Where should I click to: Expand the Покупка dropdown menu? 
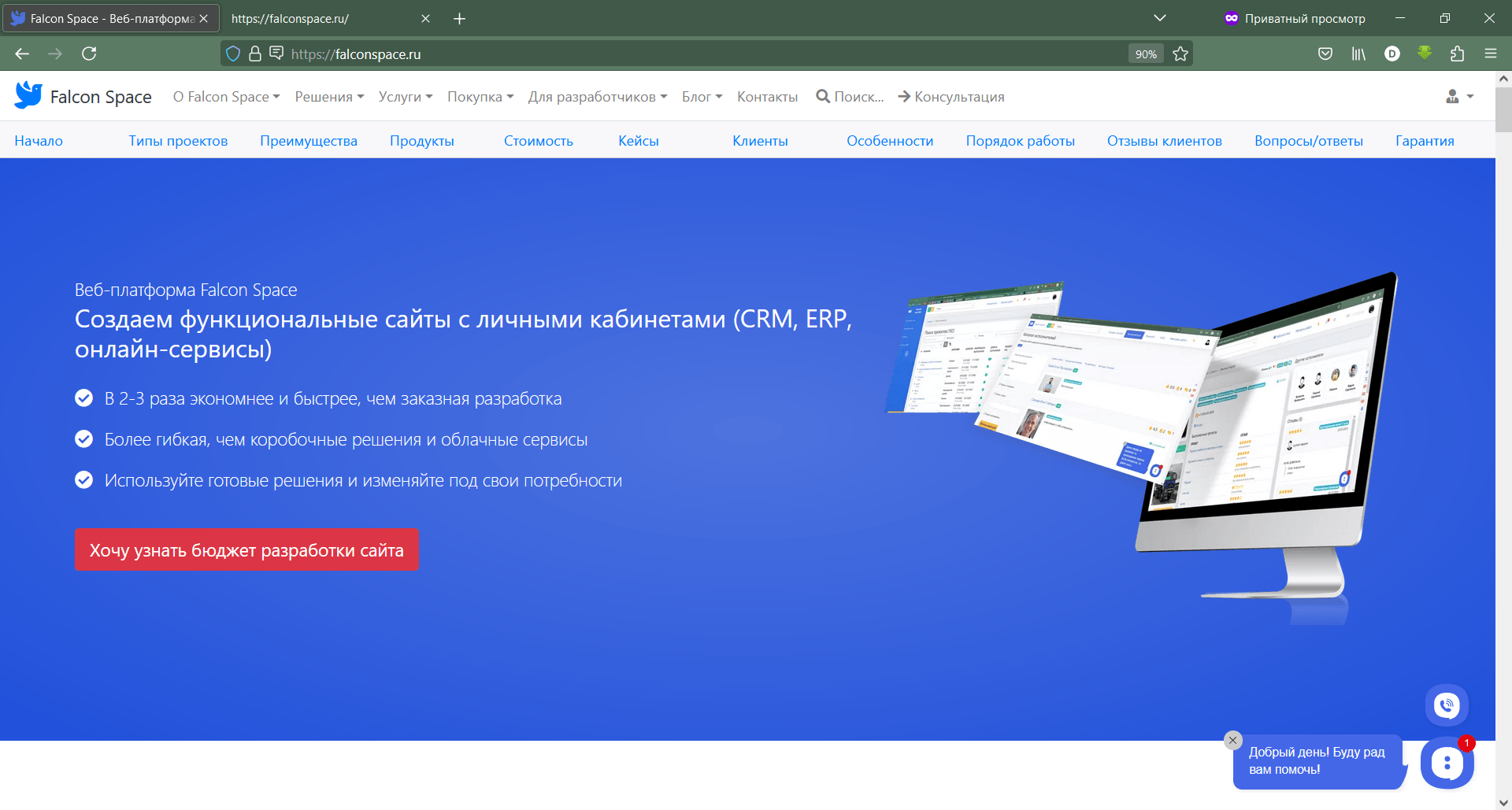(x=480, y=96)
